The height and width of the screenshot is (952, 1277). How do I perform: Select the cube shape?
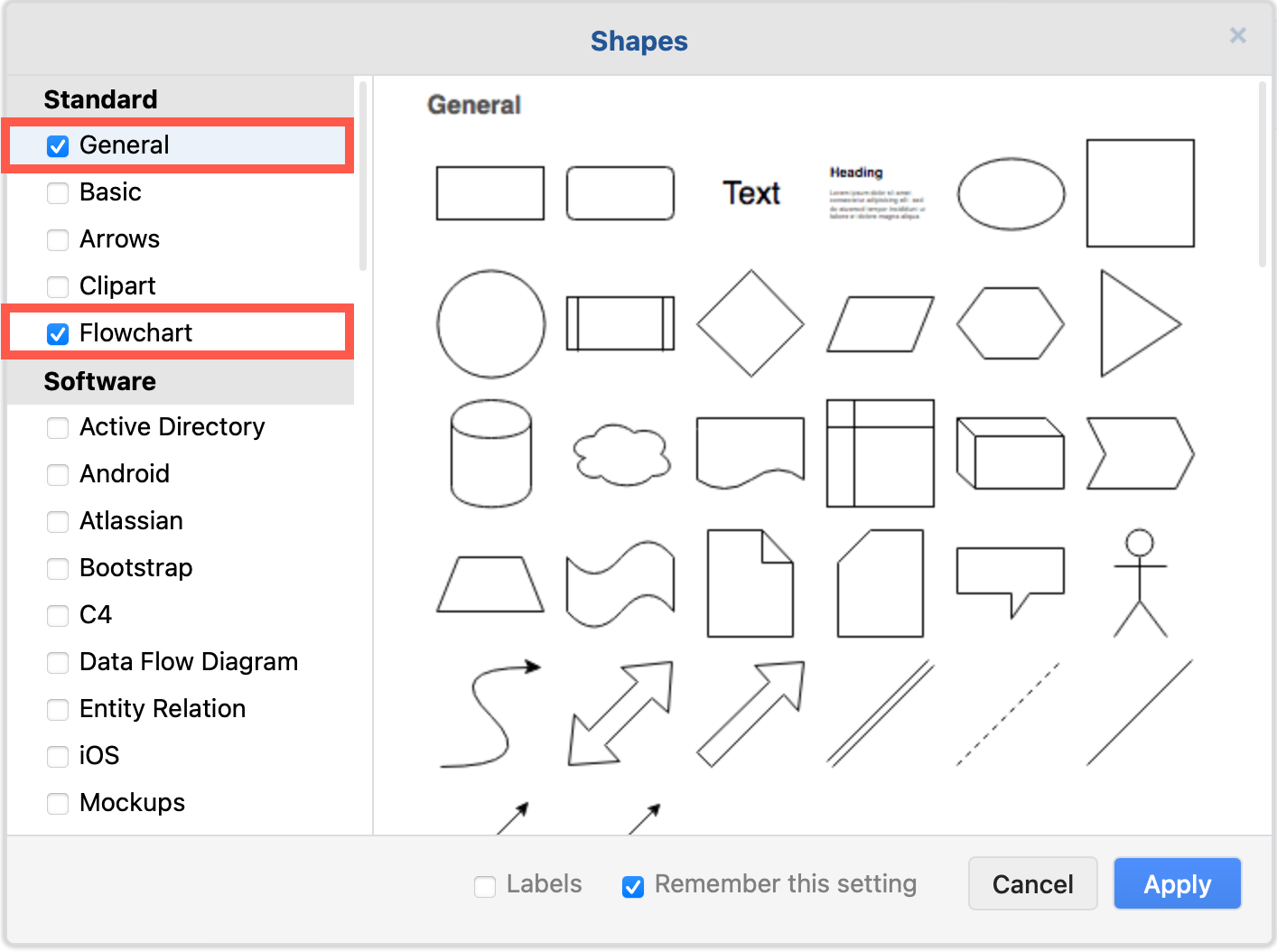tap(1007, 454)
